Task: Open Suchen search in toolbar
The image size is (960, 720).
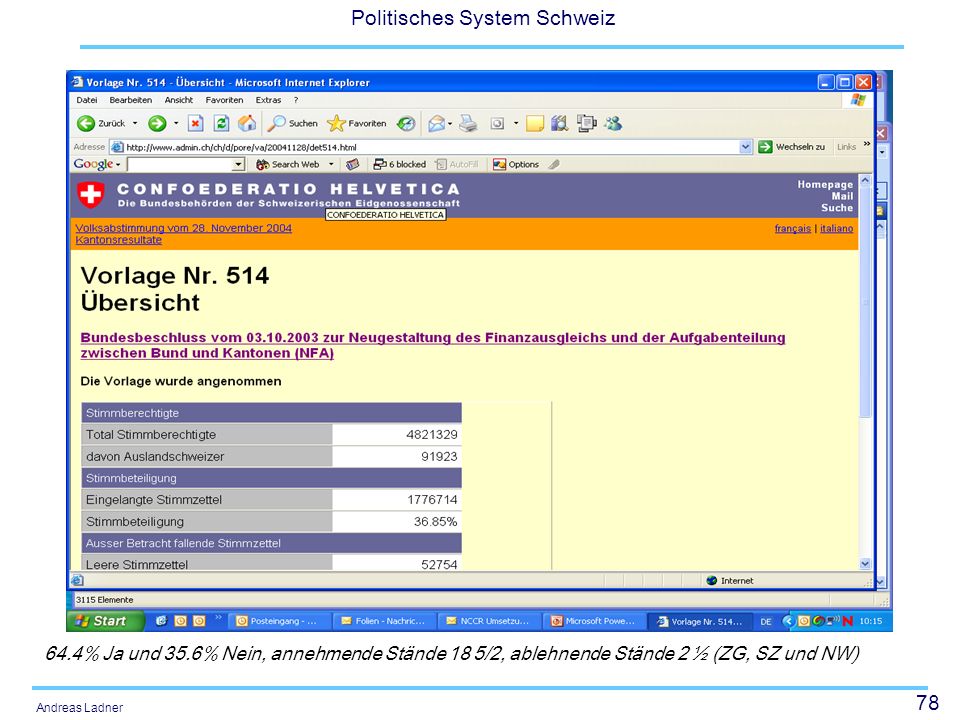Action: (x=293, y=124)
